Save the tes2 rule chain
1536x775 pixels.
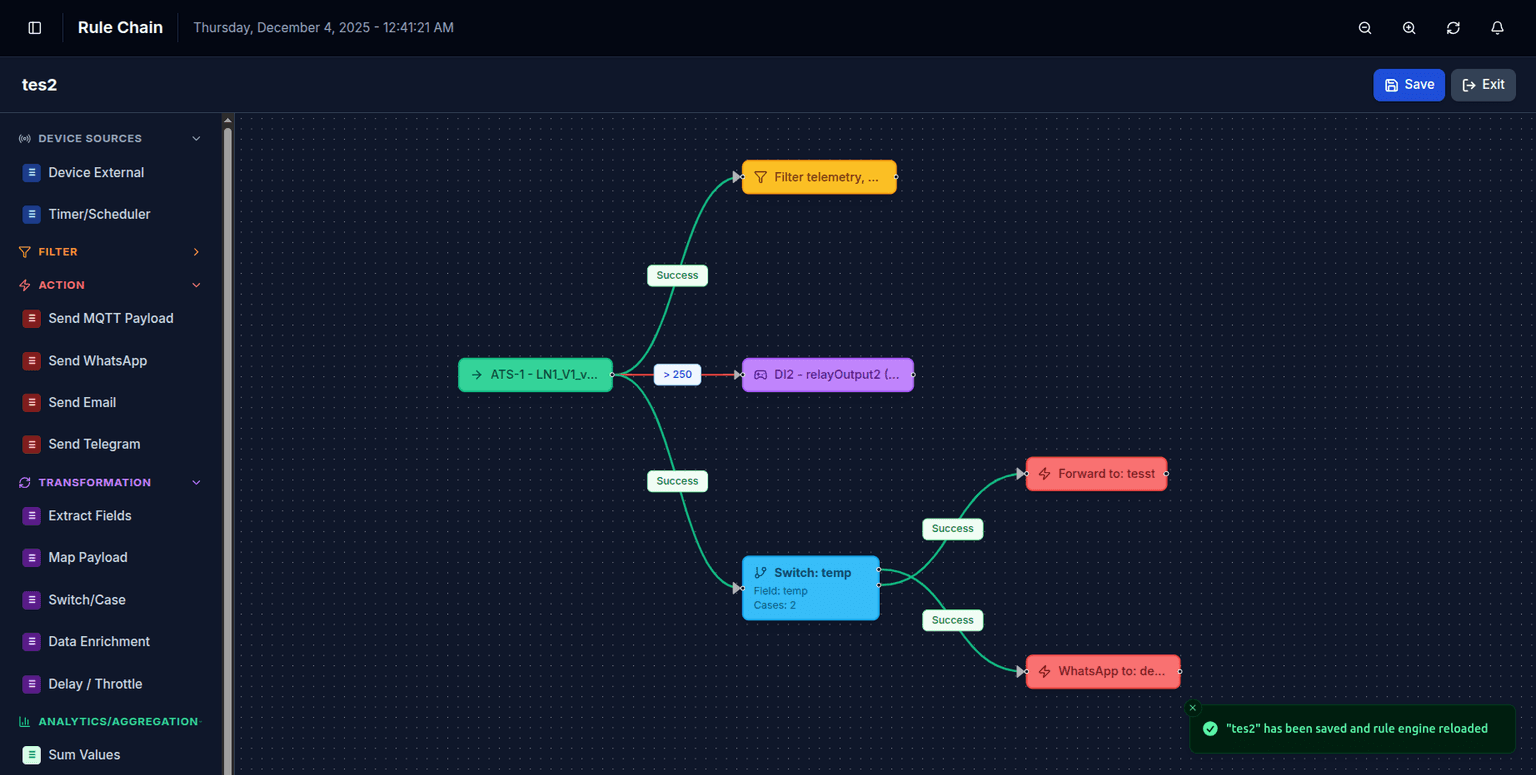click(1408, 85)
